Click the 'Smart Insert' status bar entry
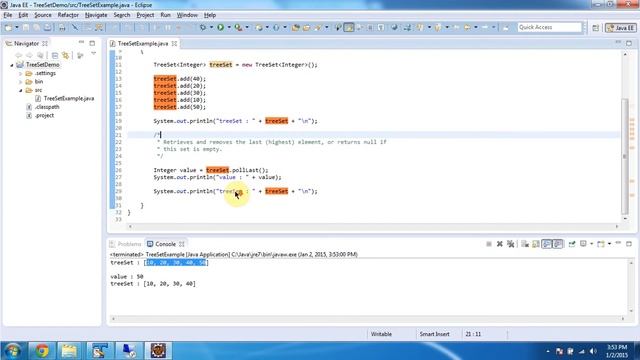This screenshot has height=360, width=640. click(x=435, y=334)
